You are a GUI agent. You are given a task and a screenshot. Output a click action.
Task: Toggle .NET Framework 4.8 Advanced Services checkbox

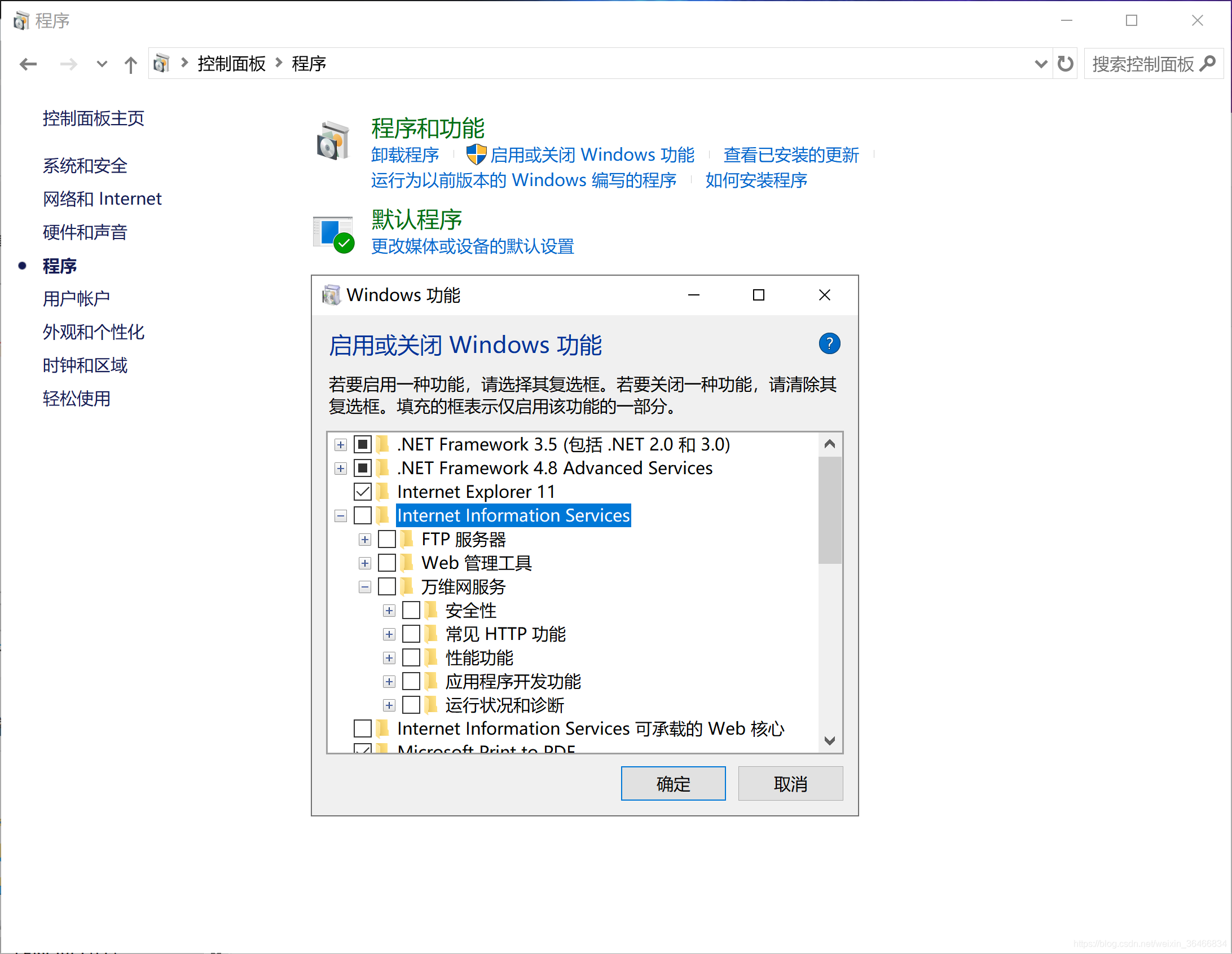[x=363, y=469]
